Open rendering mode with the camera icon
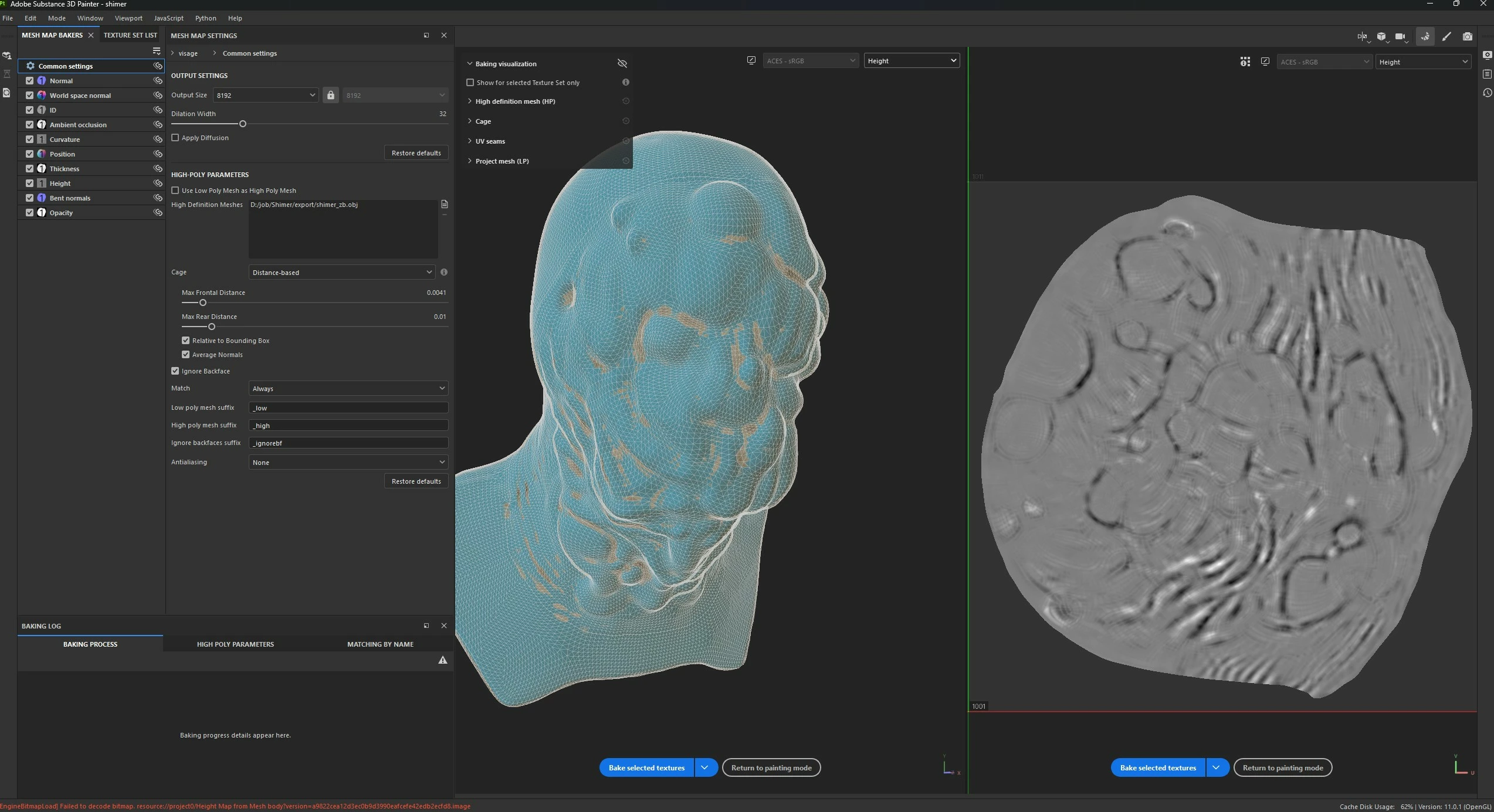 [1467, 36]
